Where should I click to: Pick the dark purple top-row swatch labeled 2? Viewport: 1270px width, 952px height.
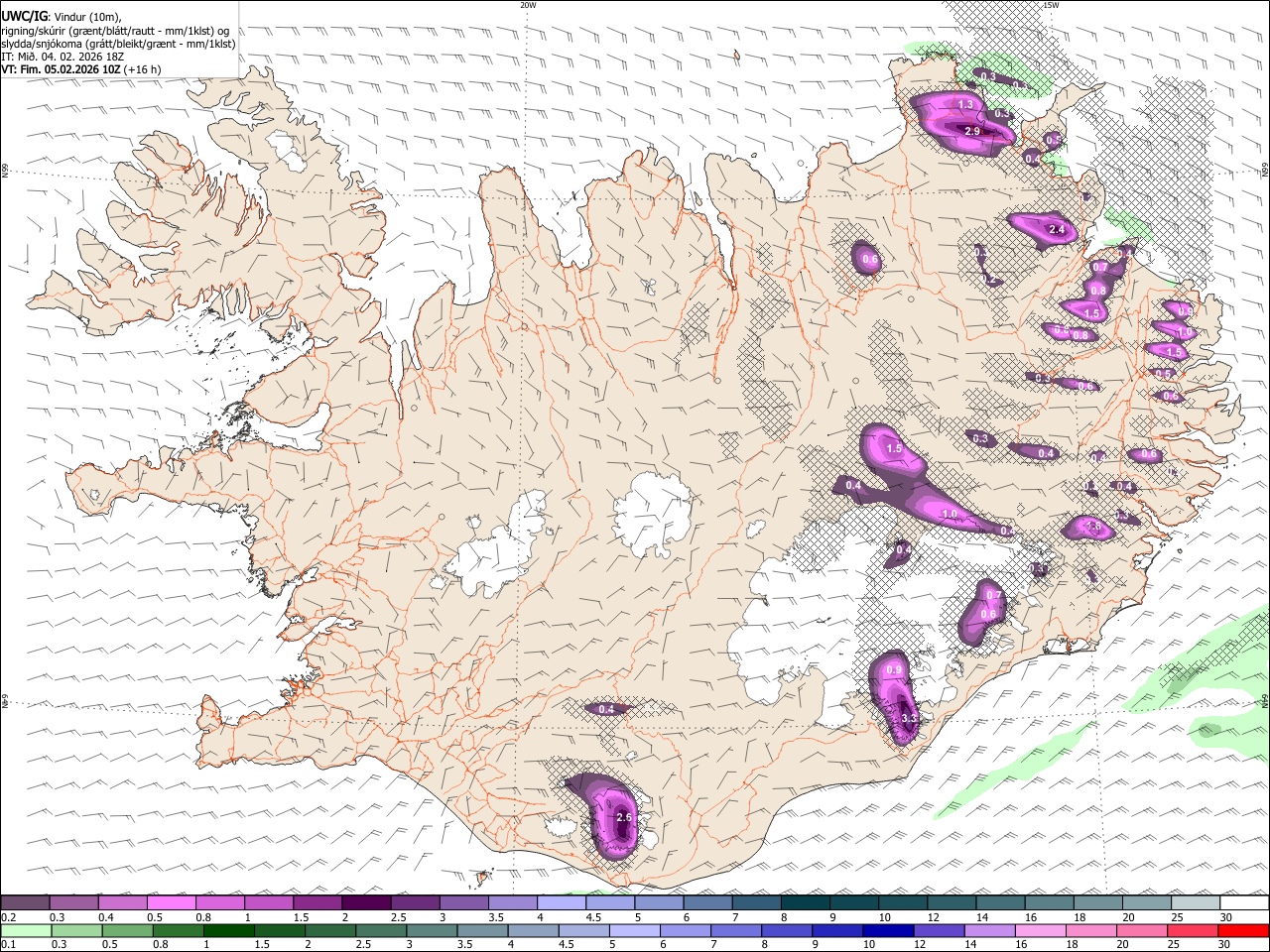tap(366, 902)
